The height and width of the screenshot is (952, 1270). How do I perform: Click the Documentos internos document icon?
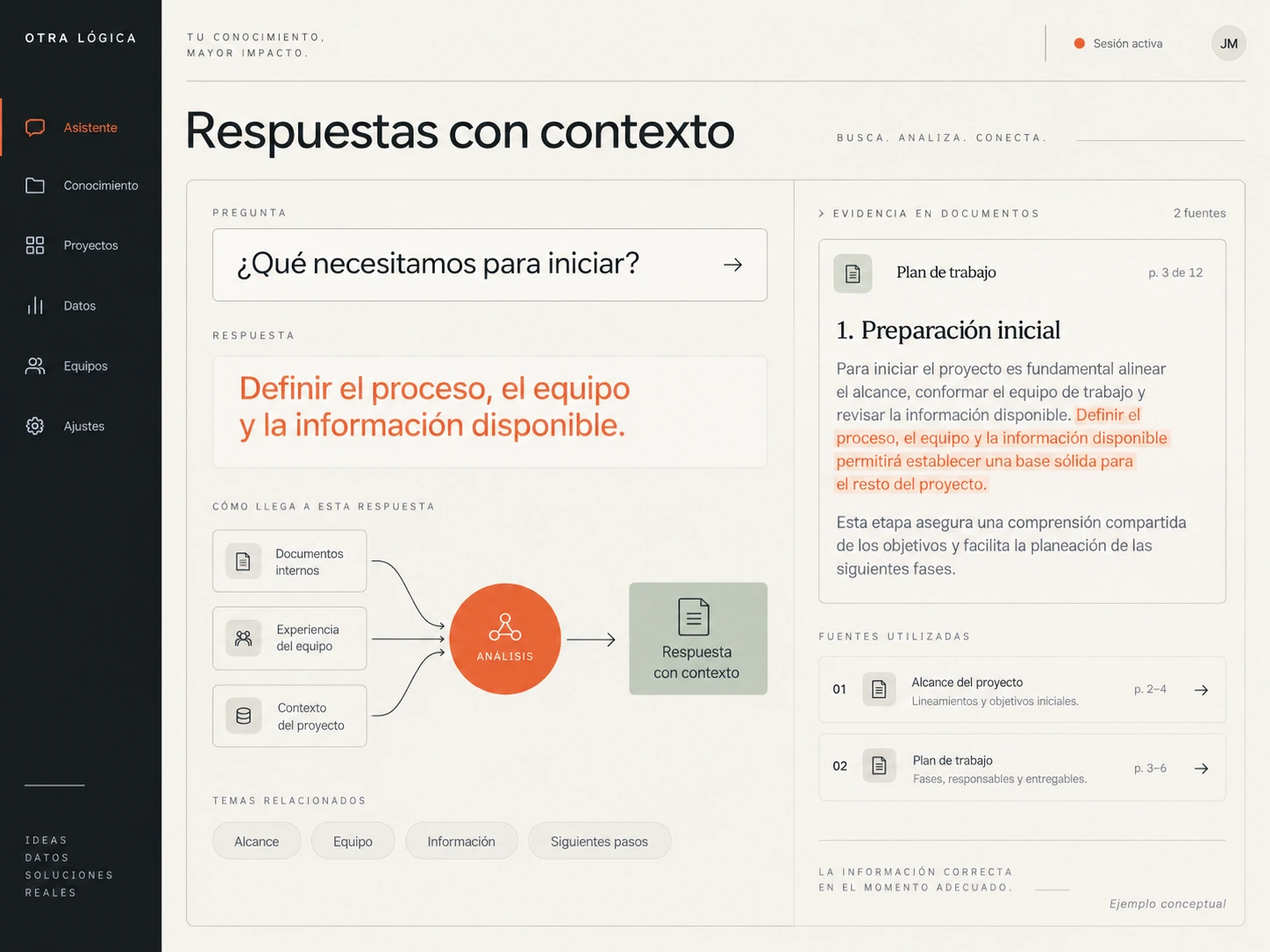(244, 562)
